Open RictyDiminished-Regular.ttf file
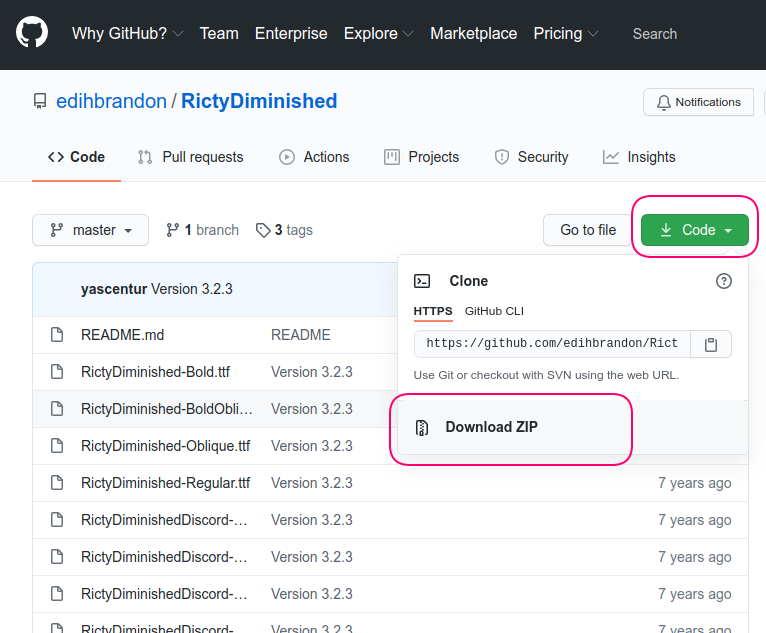 point(166,483)
